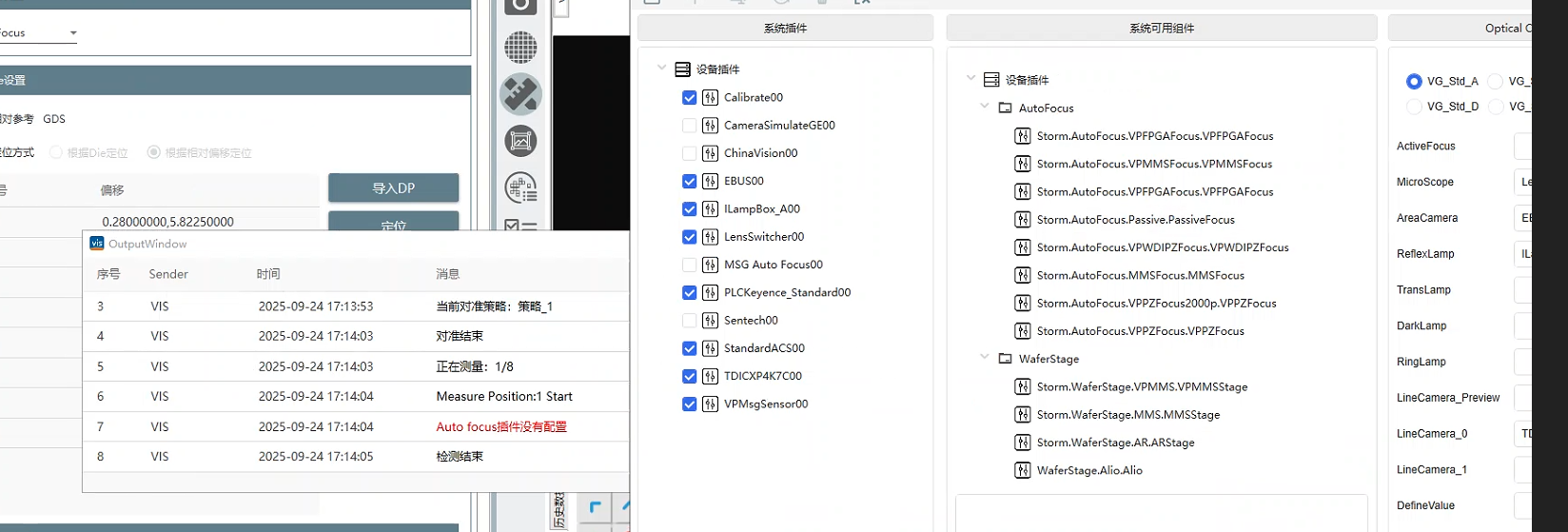Click the die map list icon
The image size is (1568, 532).
click(x=520, y=187)
